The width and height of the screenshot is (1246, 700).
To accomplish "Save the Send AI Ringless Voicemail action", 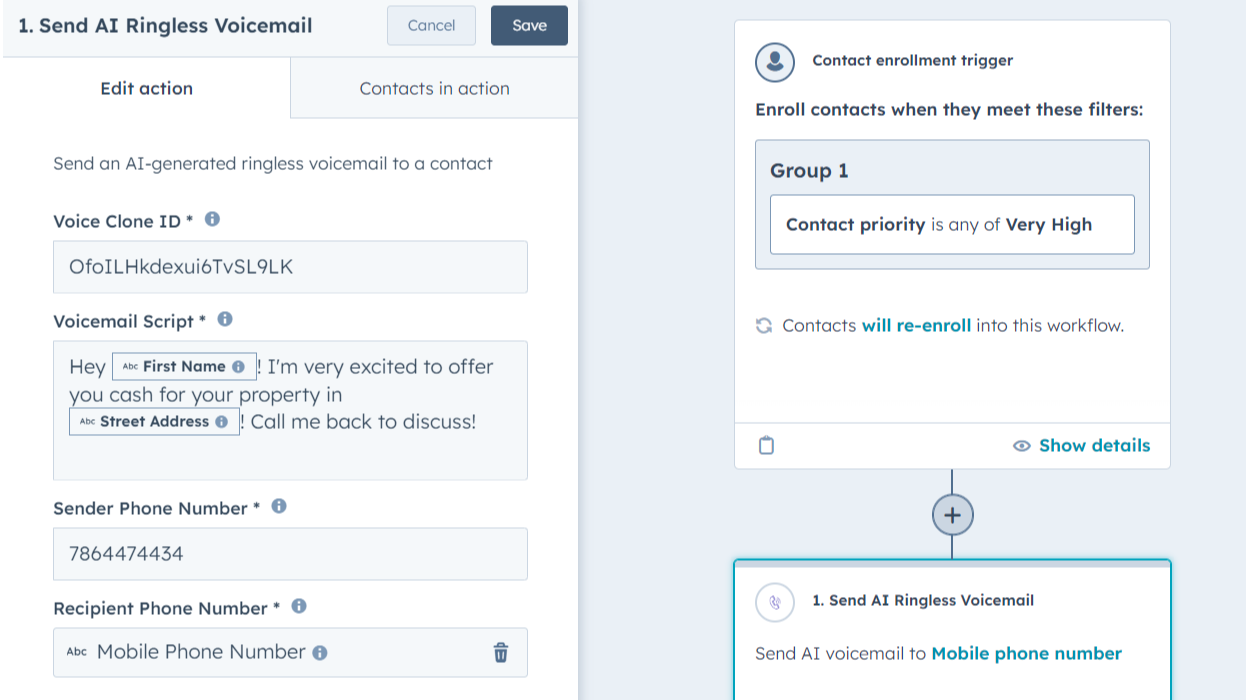I will [529, 25].
